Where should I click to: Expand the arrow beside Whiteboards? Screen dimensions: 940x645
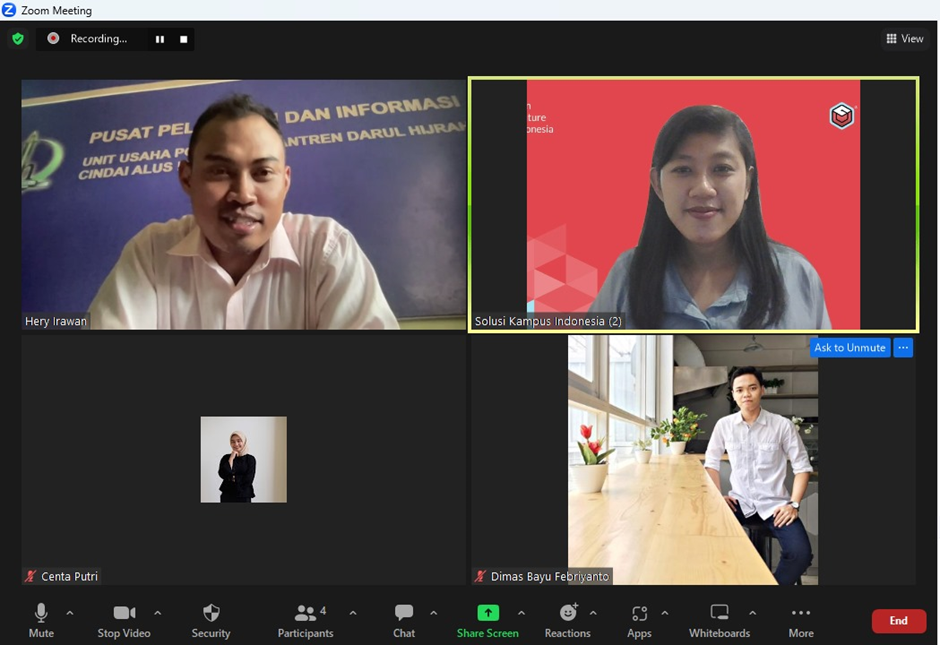tap(752, 613)
